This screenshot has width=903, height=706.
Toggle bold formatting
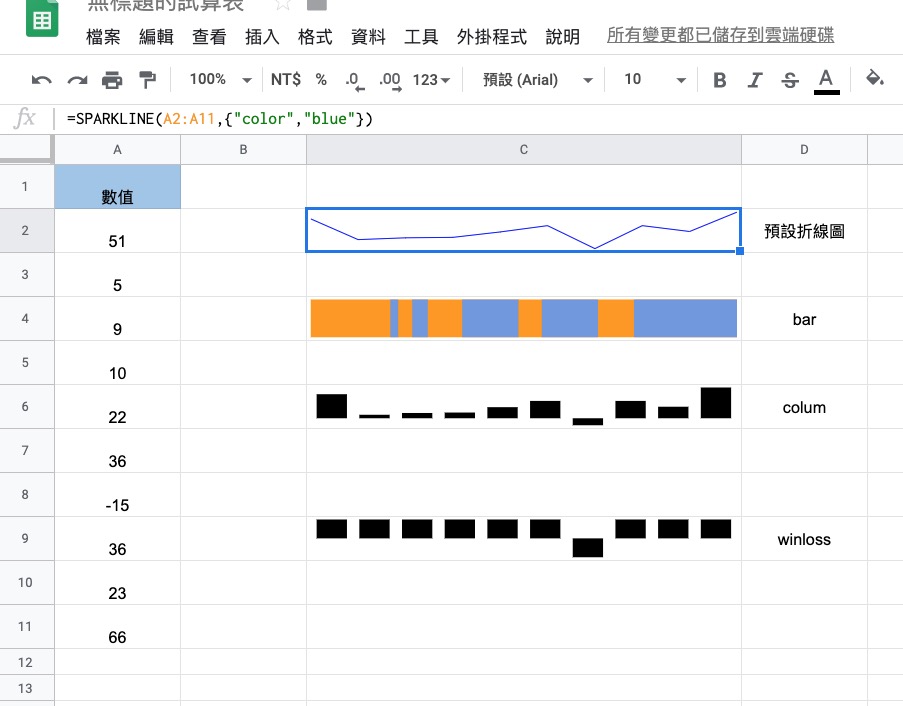719,79
